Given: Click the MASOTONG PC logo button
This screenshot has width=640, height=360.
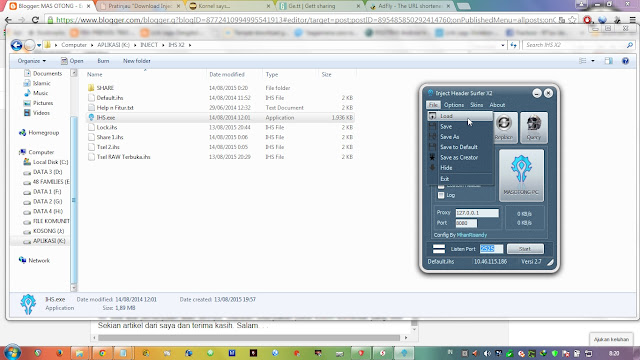Looking at the screenshot, I should [x=521, y=175].
